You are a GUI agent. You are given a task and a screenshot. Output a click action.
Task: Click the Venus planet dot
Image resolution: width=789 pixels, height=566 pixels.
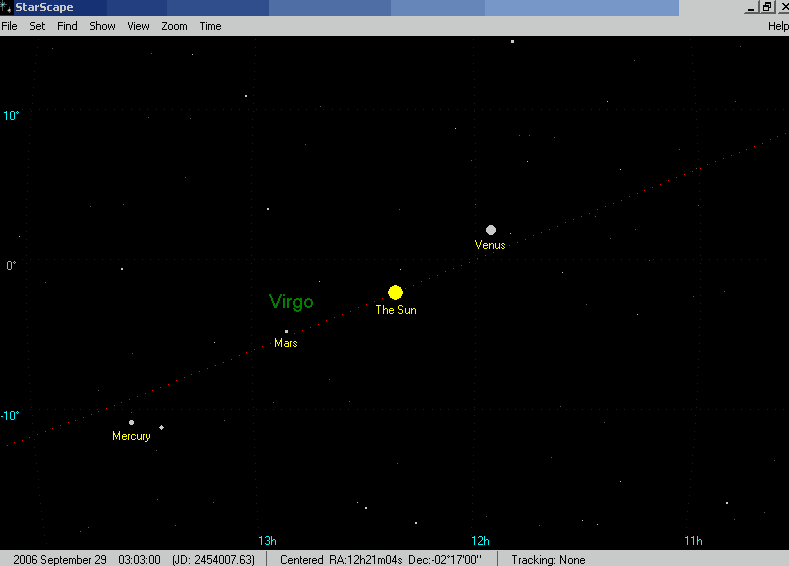[491, 230]
